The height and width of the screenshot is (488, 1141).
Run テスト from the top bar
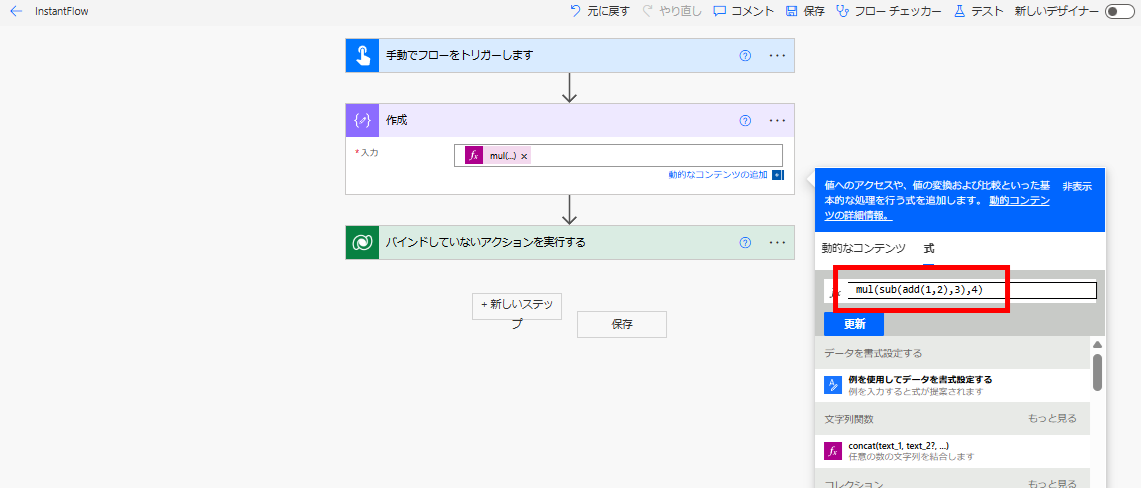(978, 11)
